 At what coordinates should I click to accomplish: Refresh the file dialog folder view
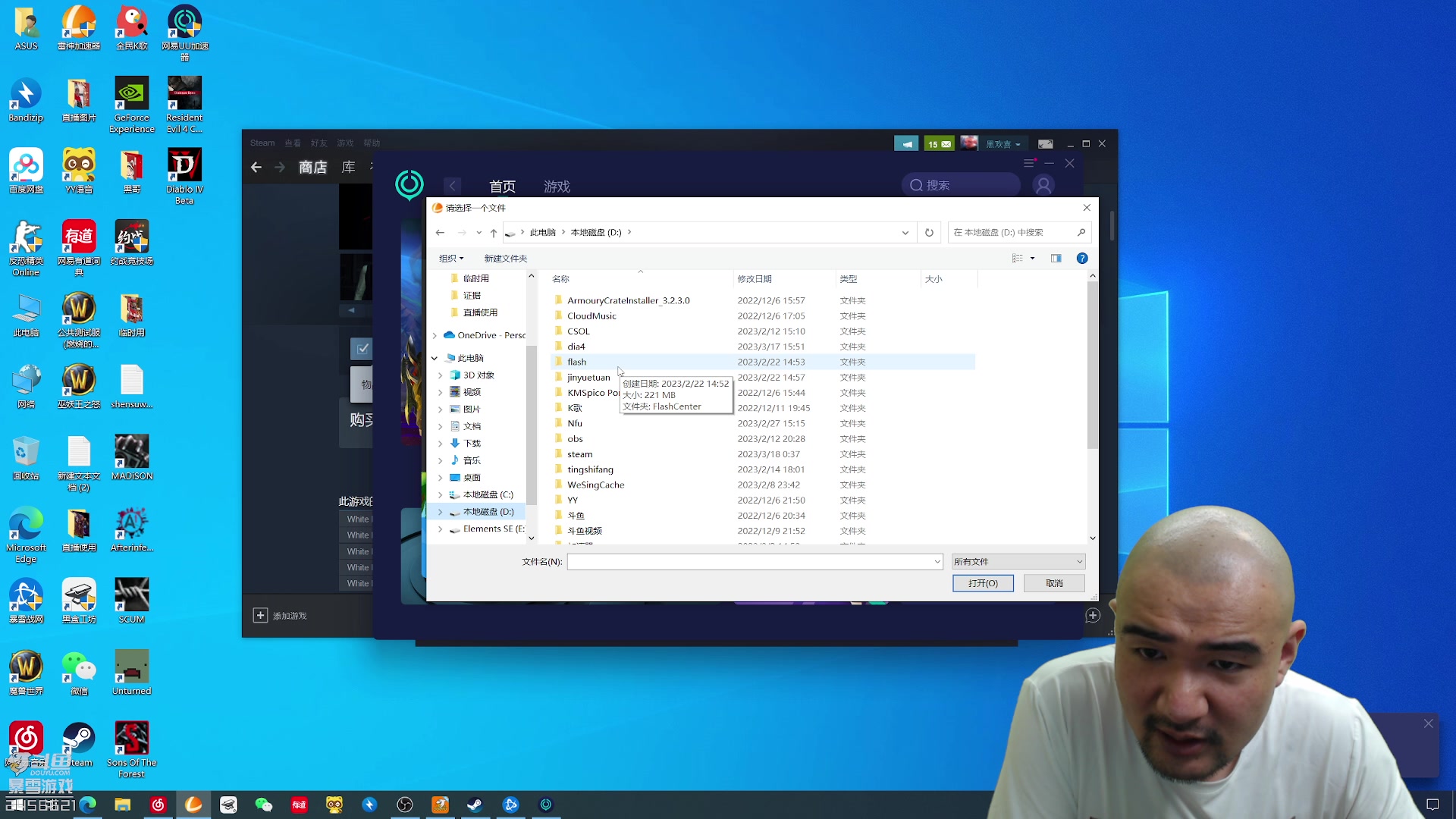pos(929,233)
